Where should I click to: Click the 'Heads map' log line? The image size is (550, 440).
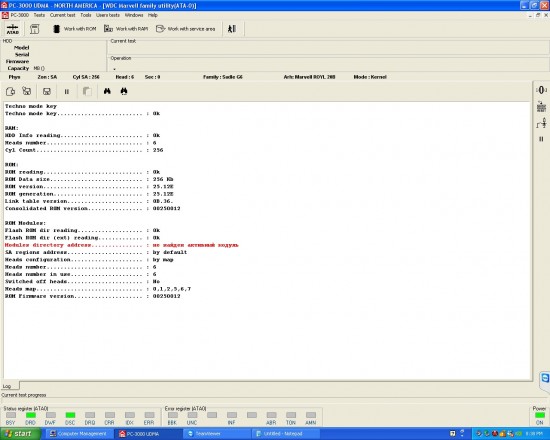[x=98, y=289]
